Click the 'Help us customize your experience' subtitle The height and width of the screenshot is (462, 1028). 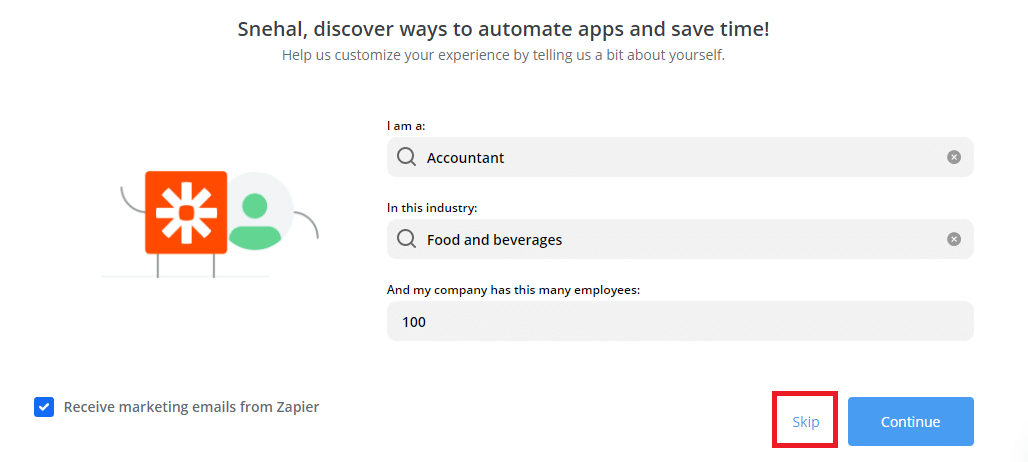503,55
